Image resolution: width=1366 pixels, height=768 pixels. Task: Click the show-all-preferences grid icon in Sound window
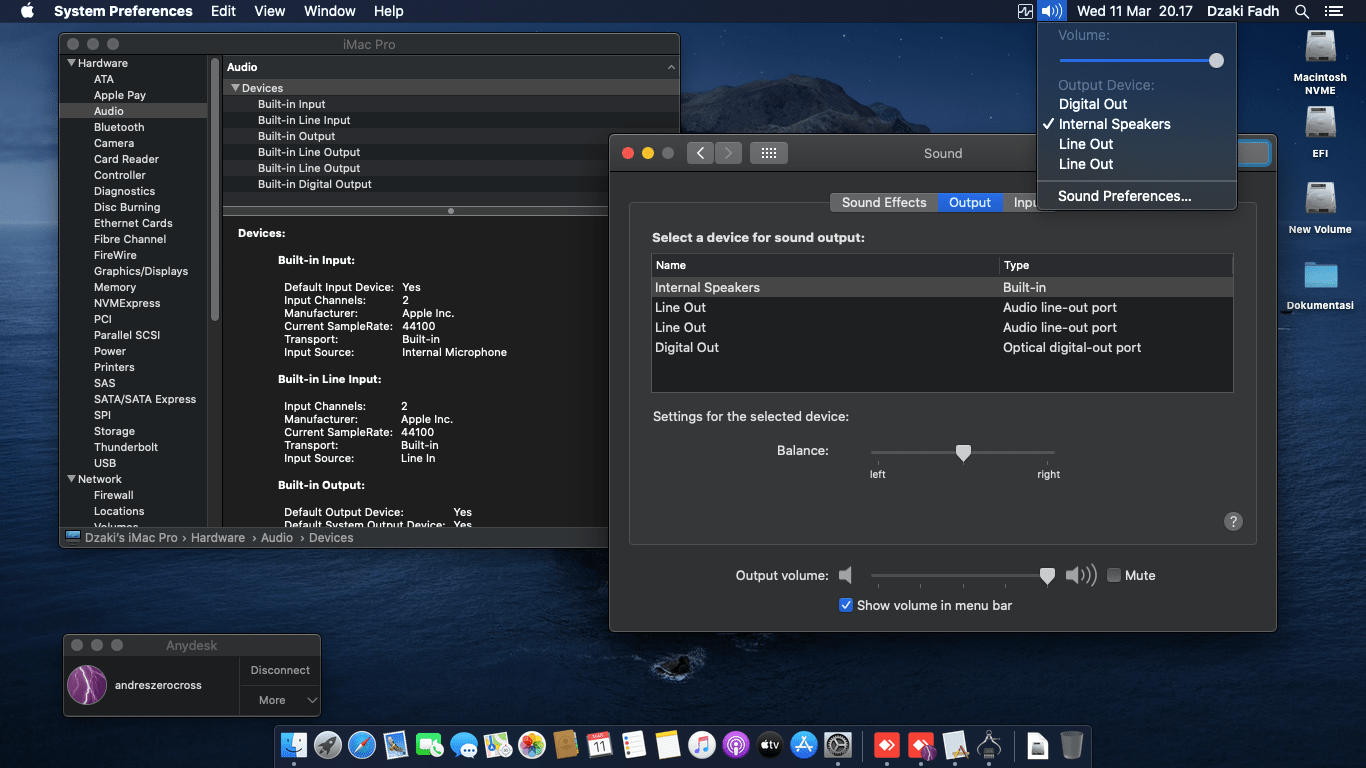click(x=768, y=153)
